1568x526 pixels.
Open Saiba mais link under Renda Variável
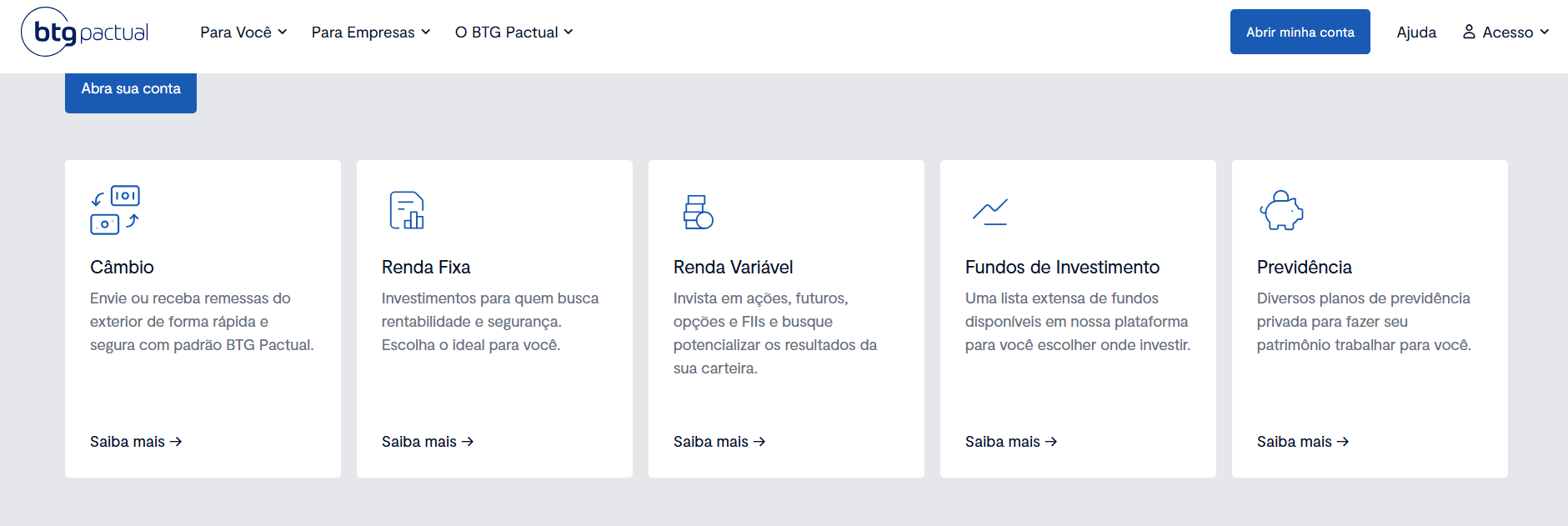[719, 442]
